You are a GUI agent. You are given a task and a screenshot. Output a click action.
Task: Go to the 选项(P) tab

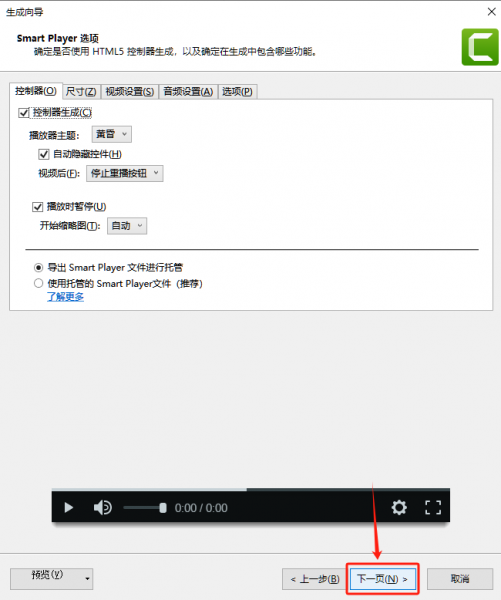point(237,92)
